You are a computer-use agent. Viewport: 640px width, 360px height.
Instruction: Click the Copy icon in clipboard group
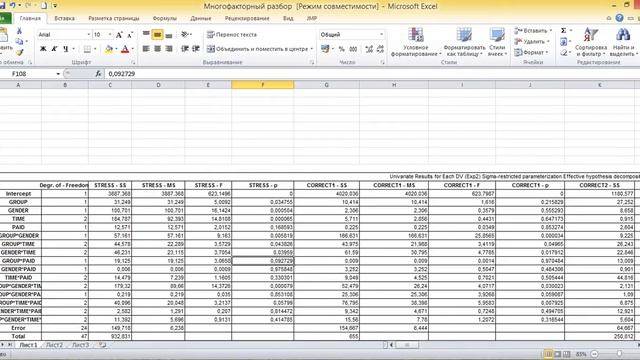point(19,41)
